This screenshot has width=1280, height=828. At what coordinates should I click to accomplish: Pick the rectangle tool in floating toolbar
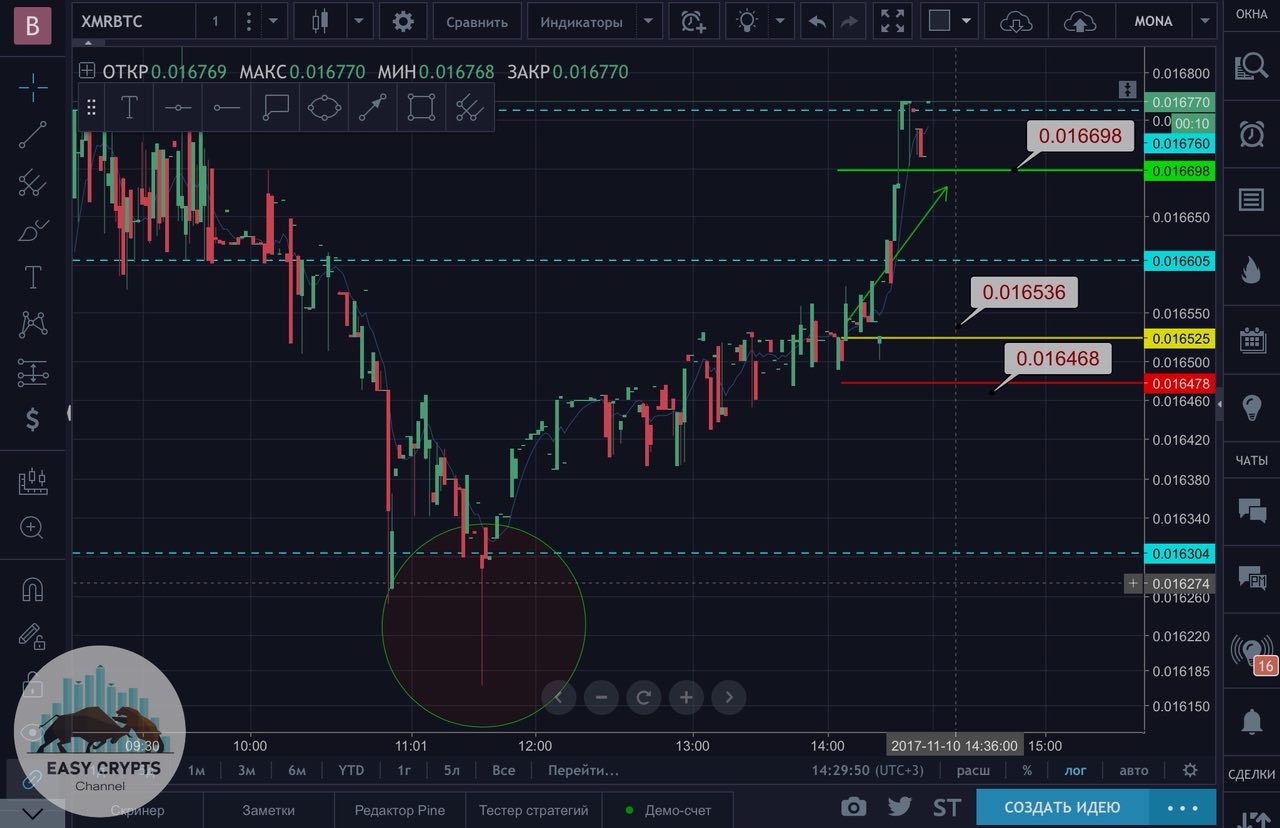tap(421, 107)
